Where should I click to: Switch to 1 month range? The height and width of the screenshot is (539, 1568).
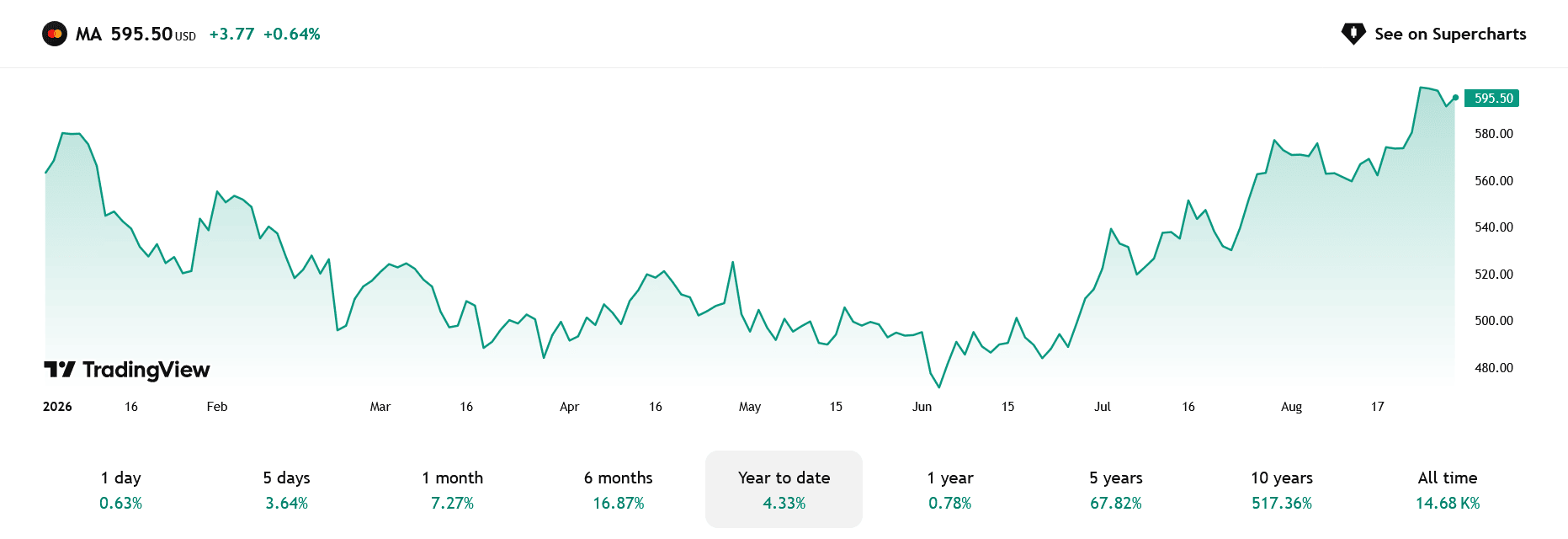click(x=453, y=489)
